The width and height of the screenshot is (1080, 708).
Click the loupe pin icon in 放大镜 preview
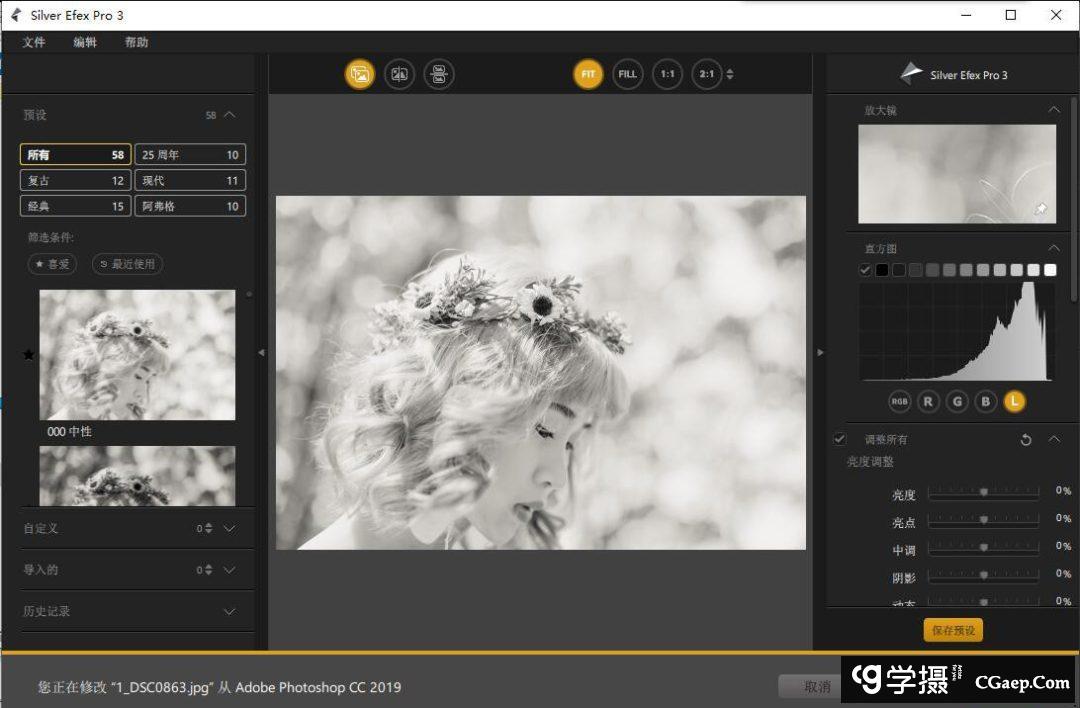pos(1040,209)
